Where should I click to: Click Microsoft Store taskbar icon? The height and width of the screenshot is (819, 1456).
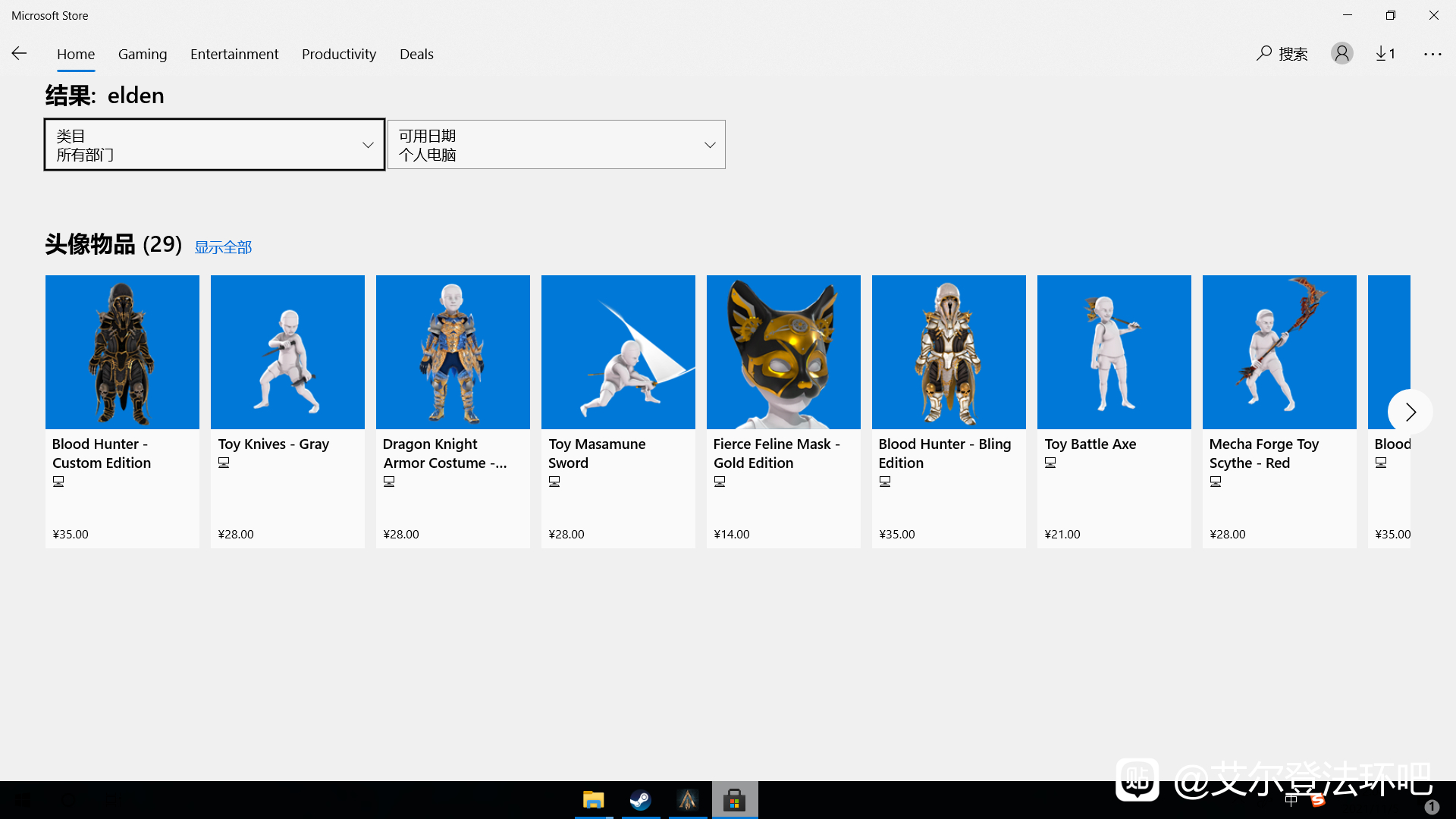(x=734, y=800)
